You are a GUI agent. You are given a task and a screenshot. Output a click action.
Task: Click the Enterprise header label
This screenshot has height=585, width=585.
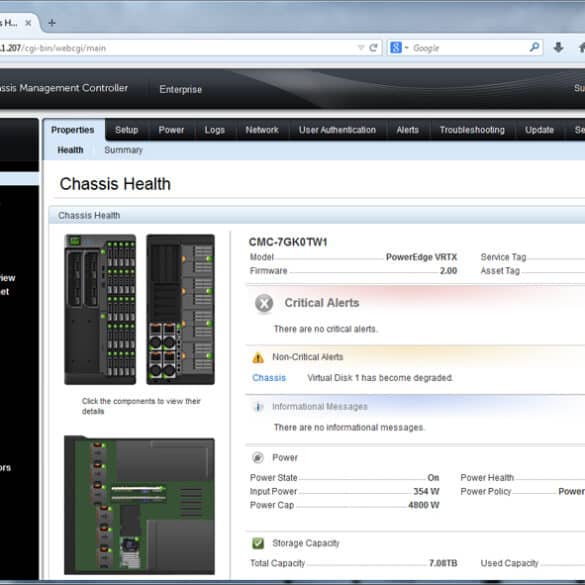181,90
